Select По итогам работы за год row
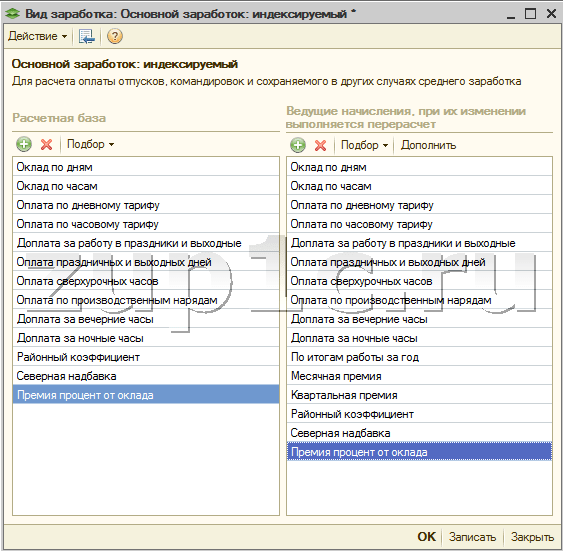 [419, 357]
